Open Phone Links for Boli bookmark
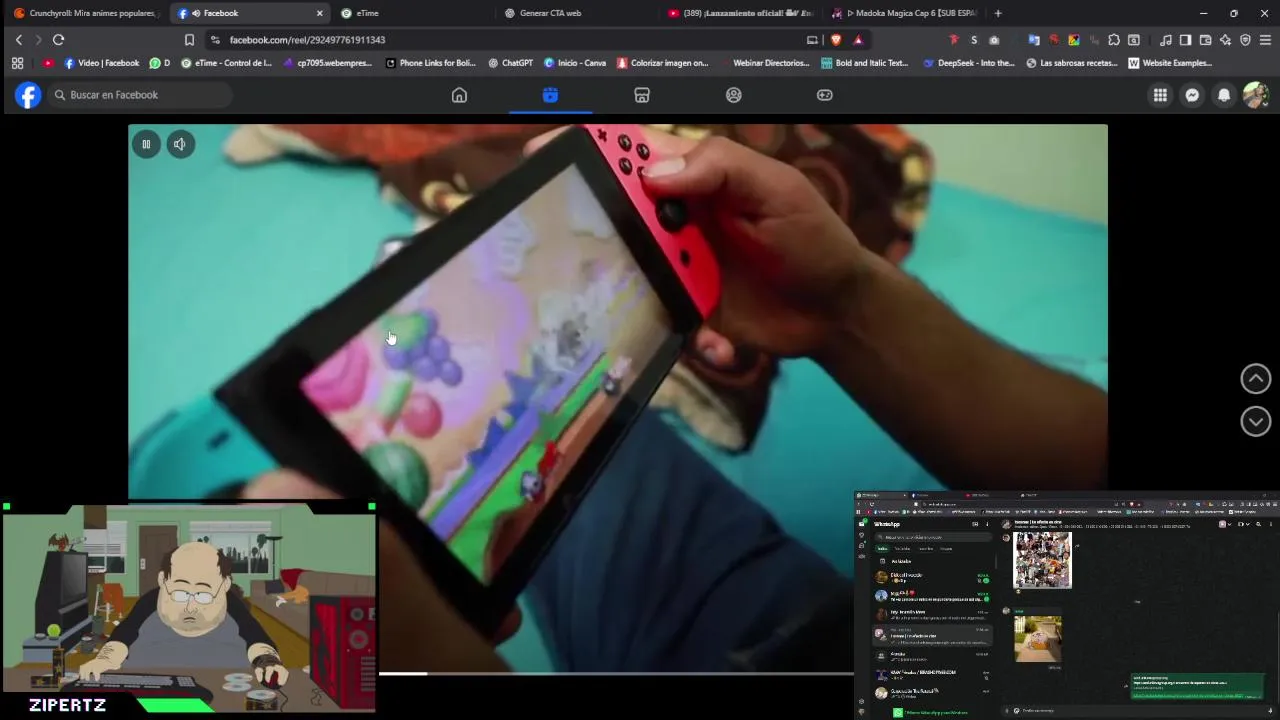 coord(430,63)
